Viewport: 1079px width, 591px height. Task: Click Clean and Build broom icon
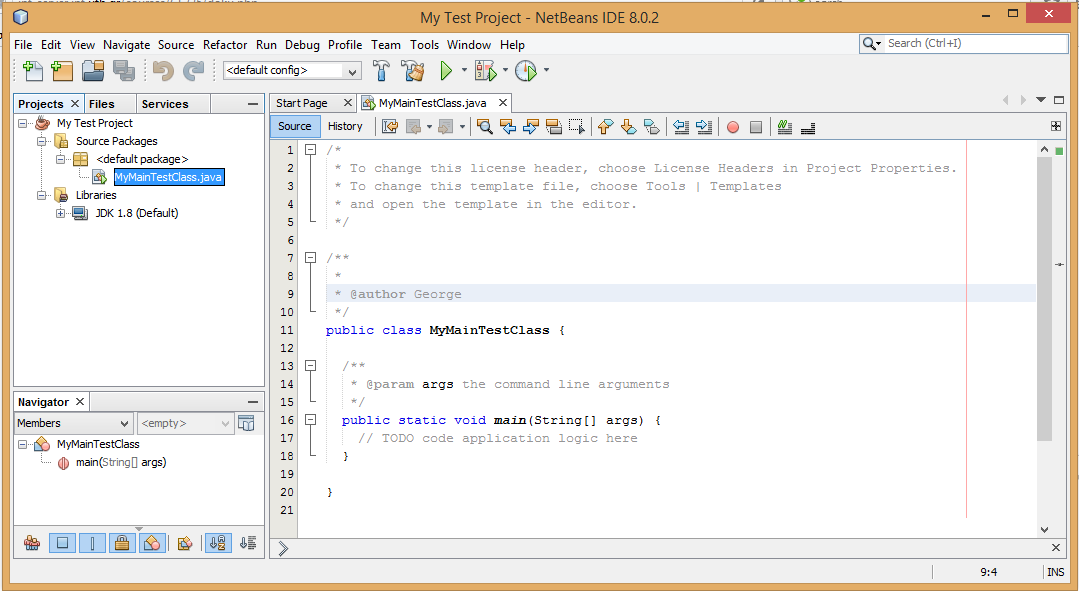click(412, 71)
